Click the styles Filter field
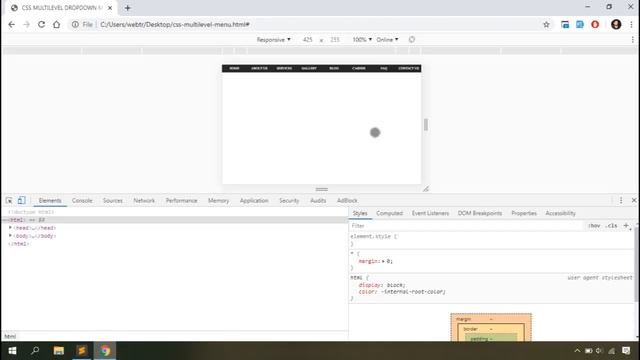The image size is (640, 360). 465,226
